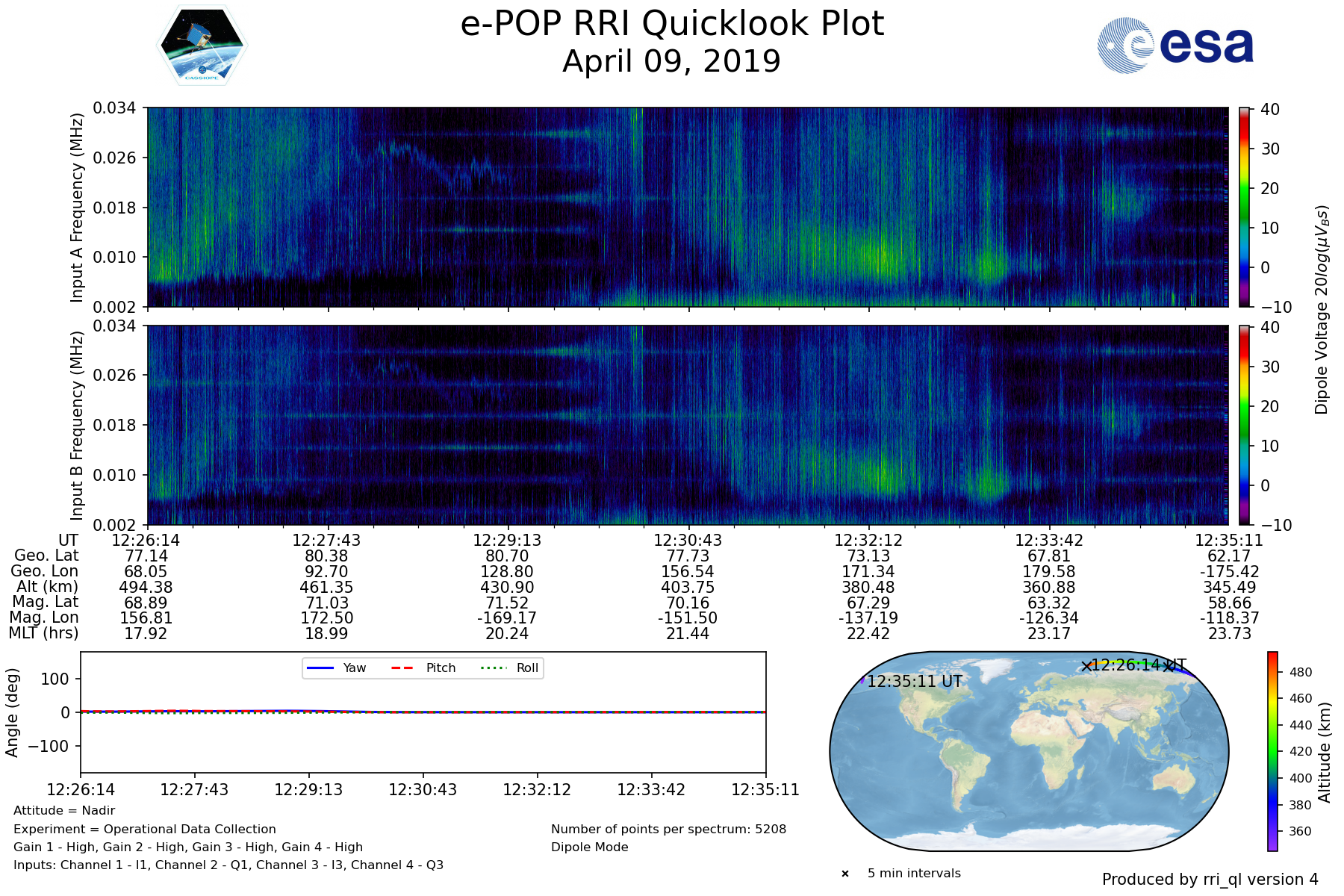Click the 12:26:14 x marker on the map
The width and height of the screenshot is (1344, 896).
[x=1086, y=666]
